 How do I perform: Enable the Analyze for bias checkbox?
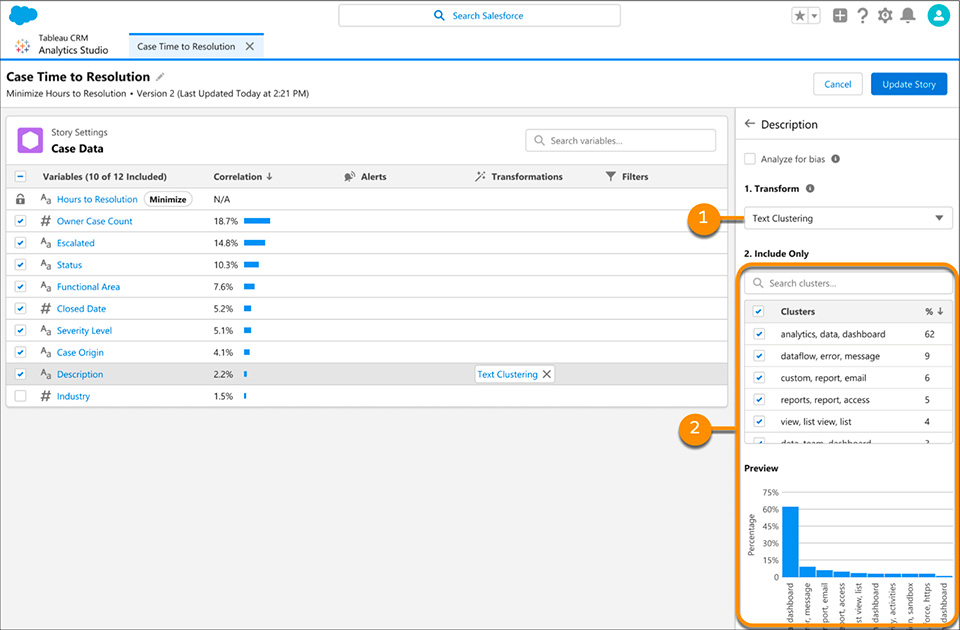tap(750, 158)
